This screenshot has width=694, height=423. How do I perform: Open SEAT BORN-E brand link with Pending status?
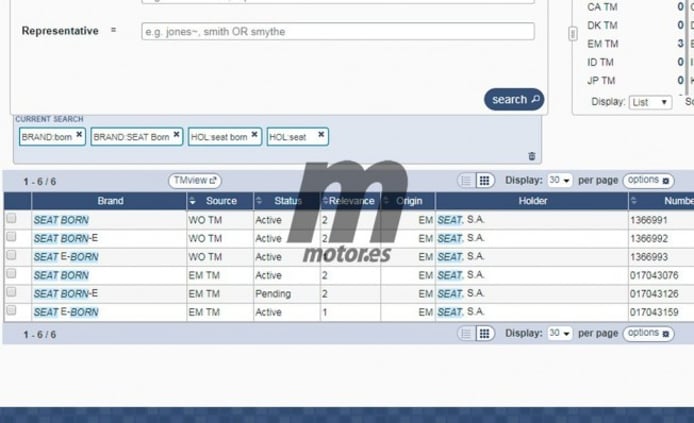tap(66, 293)
